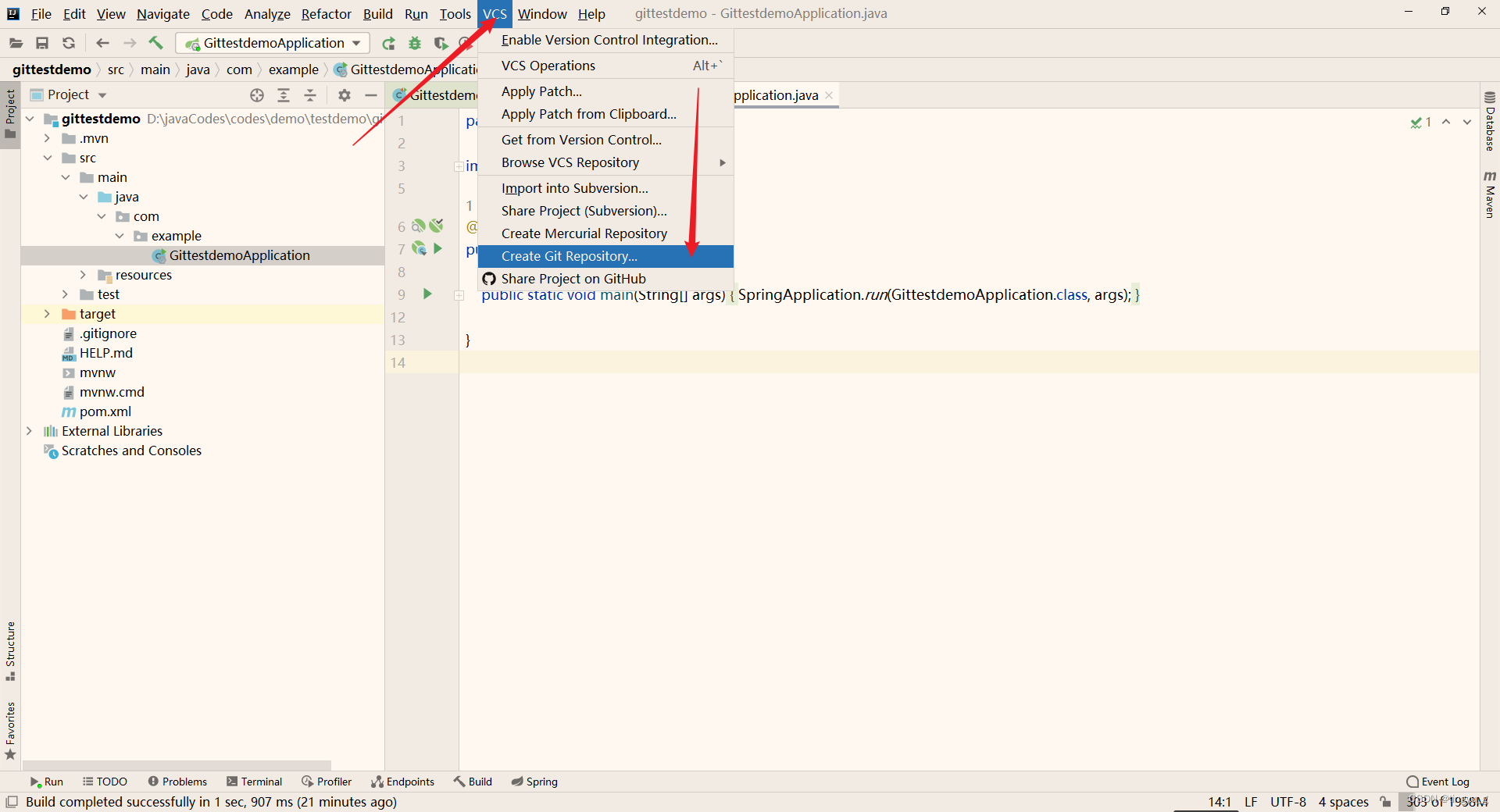1500x812 pixels.
Task: Open the Structure tool window
Action: click(x=10, y=650)
